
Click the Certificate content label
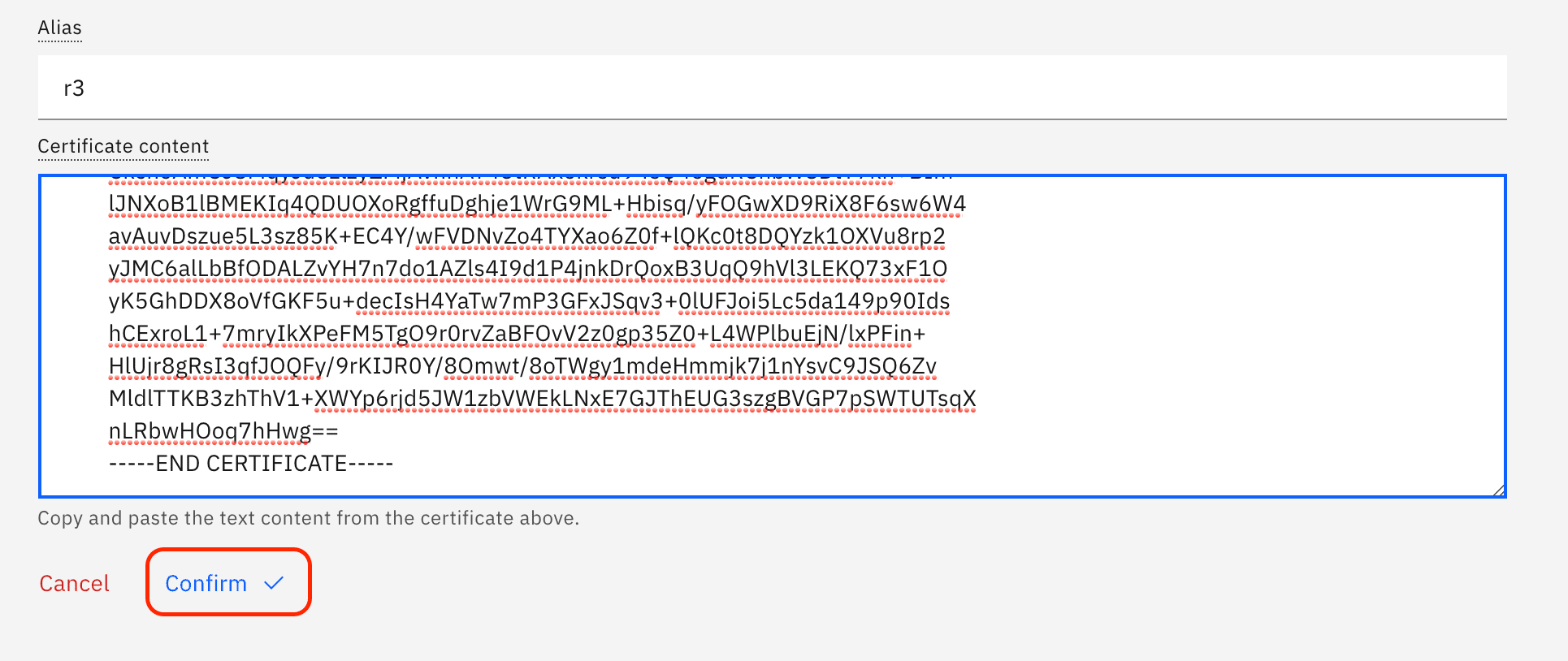(123, 146)
